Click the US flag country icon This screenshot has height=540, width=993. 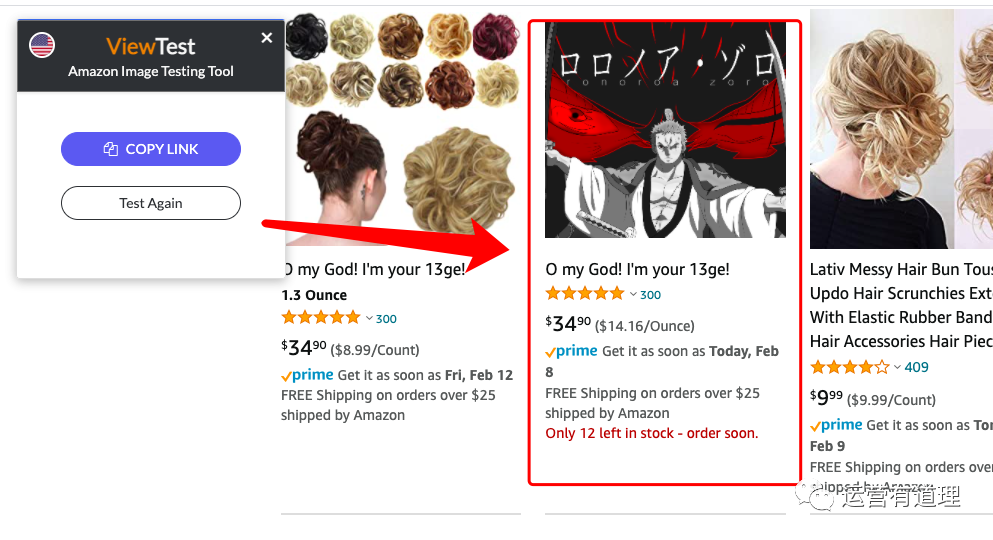[42, 45]
